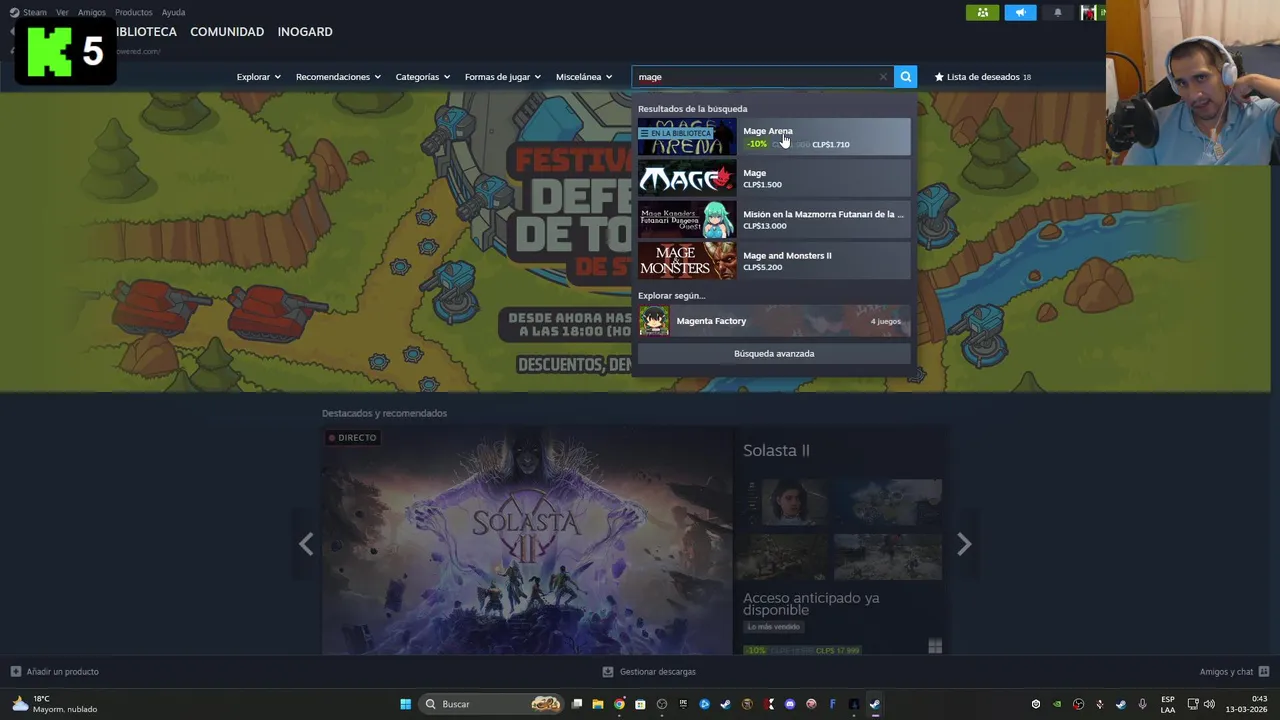Open the network tray icon

pos(1193,704)
